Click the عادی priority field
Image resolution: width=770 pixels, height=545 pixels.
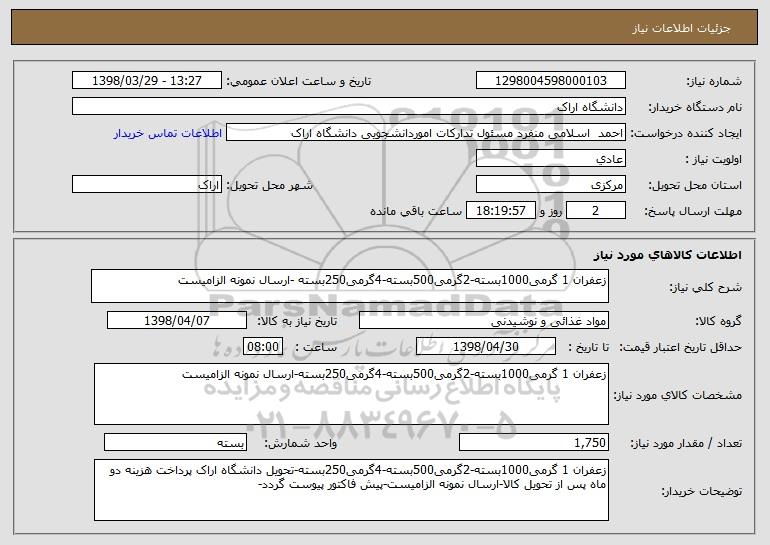pos(550,159)
